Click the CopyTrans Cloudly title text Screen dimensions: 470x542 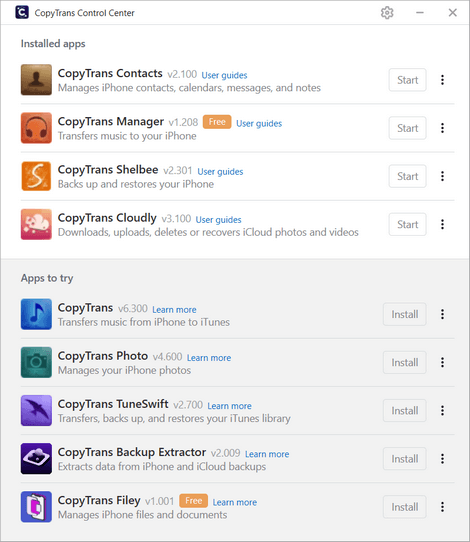click(107, 218)
